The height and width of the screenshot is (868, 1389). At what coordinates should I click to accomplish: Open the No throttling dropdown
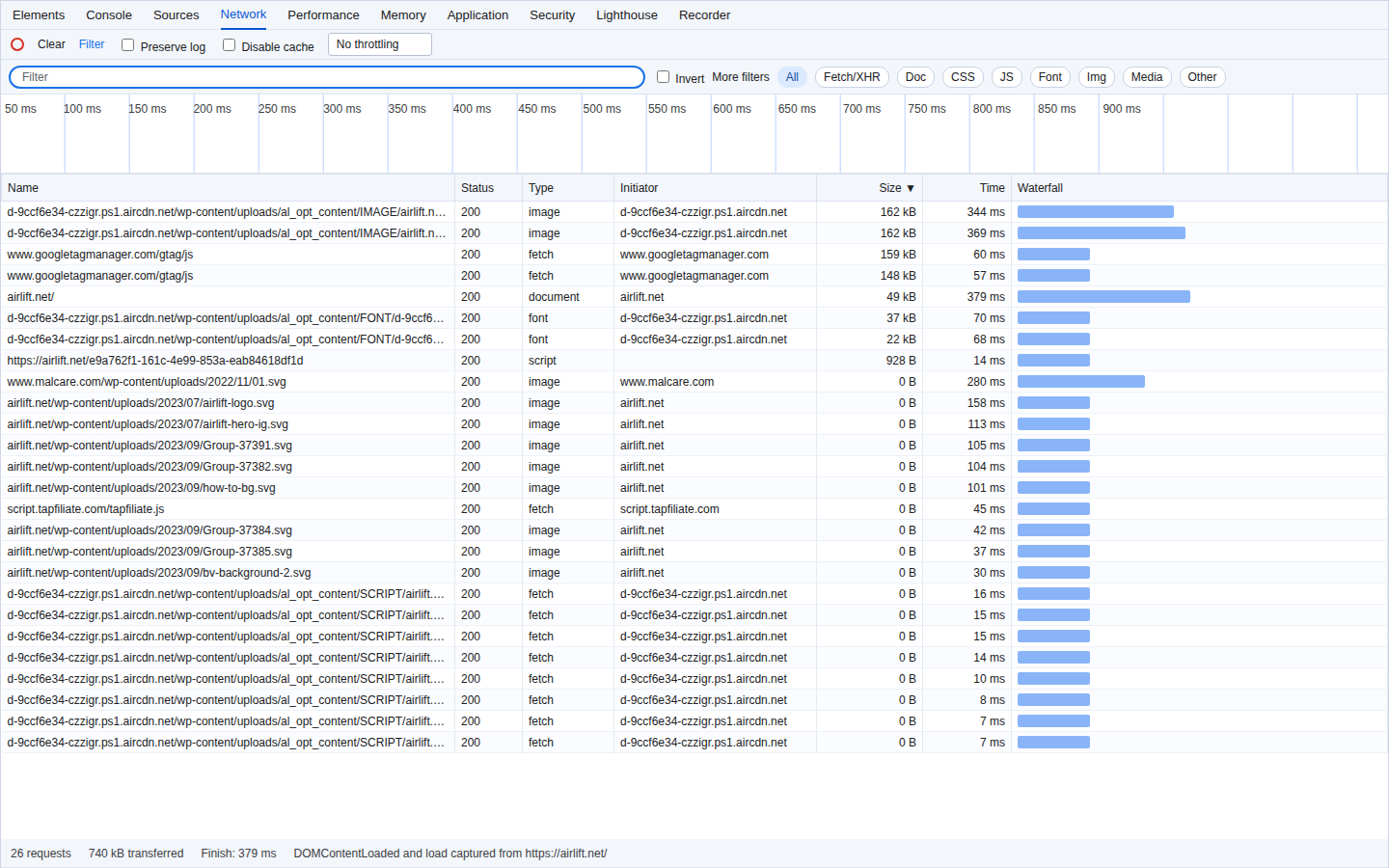(x=380, y=44)
